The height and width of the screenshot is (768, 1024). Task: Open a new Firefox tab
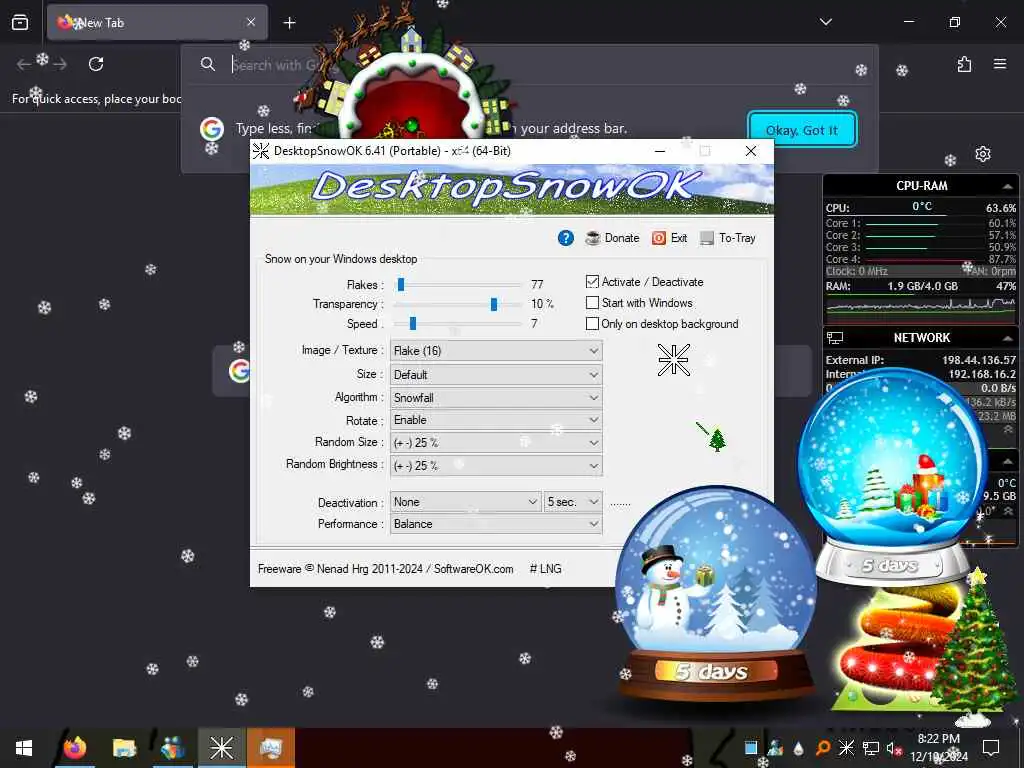pos(289,23)
